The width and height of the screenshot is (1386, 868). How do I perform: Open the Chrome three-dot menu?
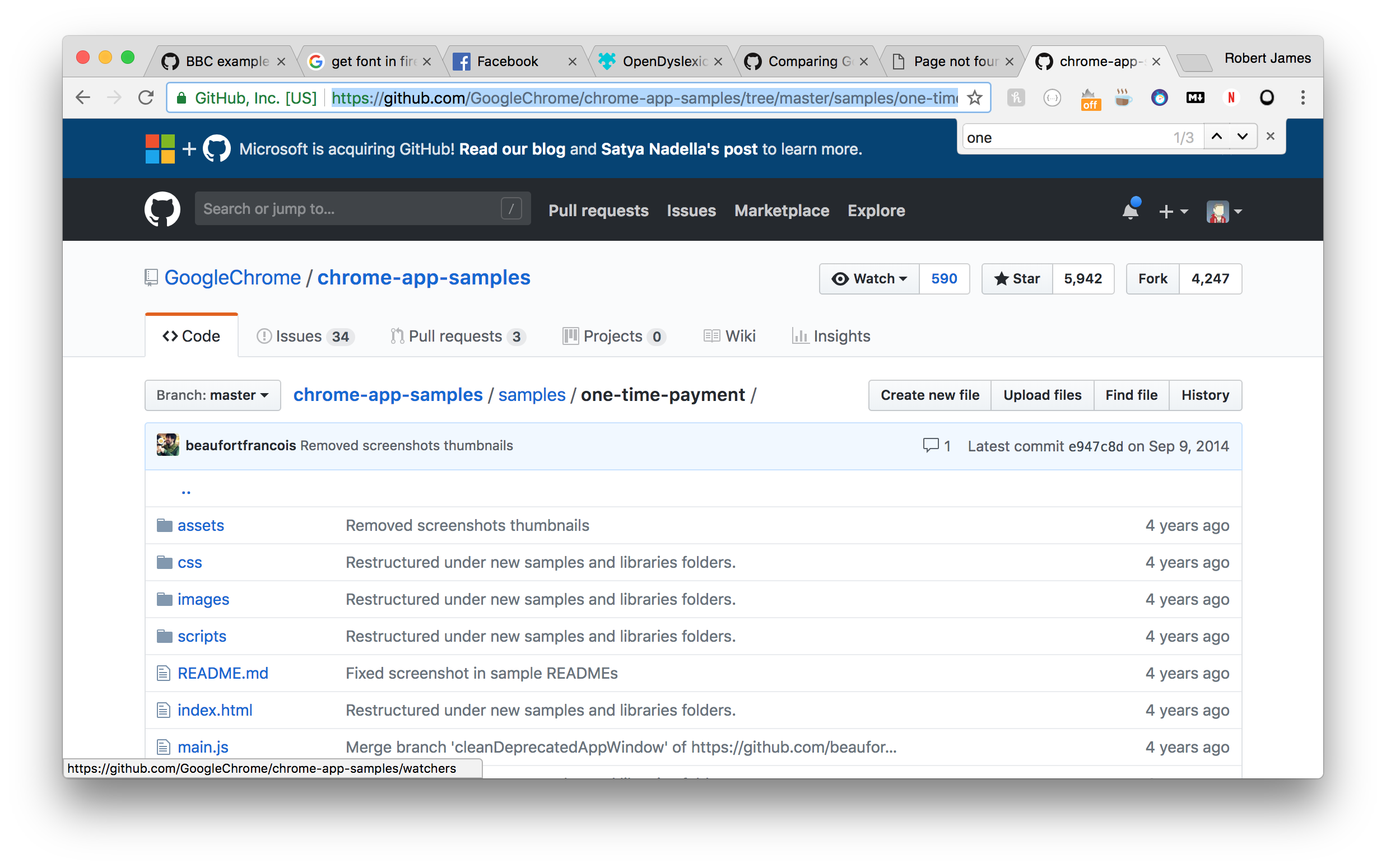[x=1303, y=97]
